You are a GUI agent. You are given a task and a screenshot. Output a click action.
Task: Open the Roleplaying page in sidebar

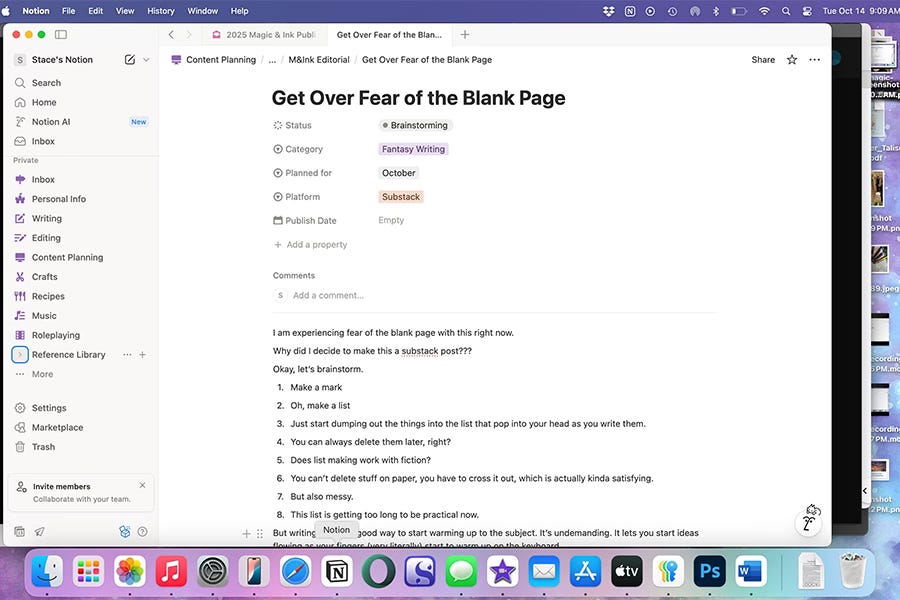pos(53,335)
